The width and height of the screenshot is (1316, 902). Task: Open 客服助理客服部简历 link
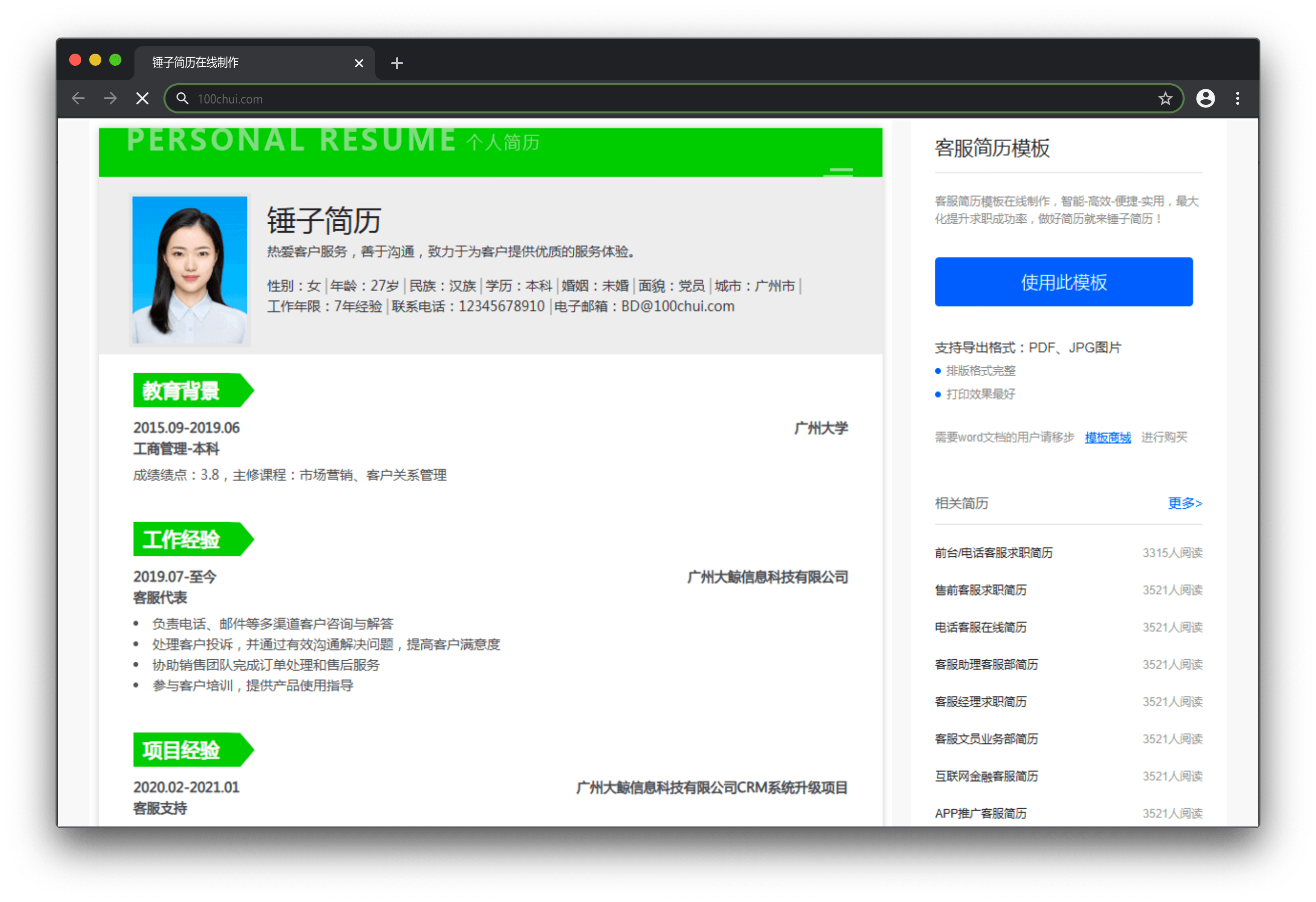[986, 665]
